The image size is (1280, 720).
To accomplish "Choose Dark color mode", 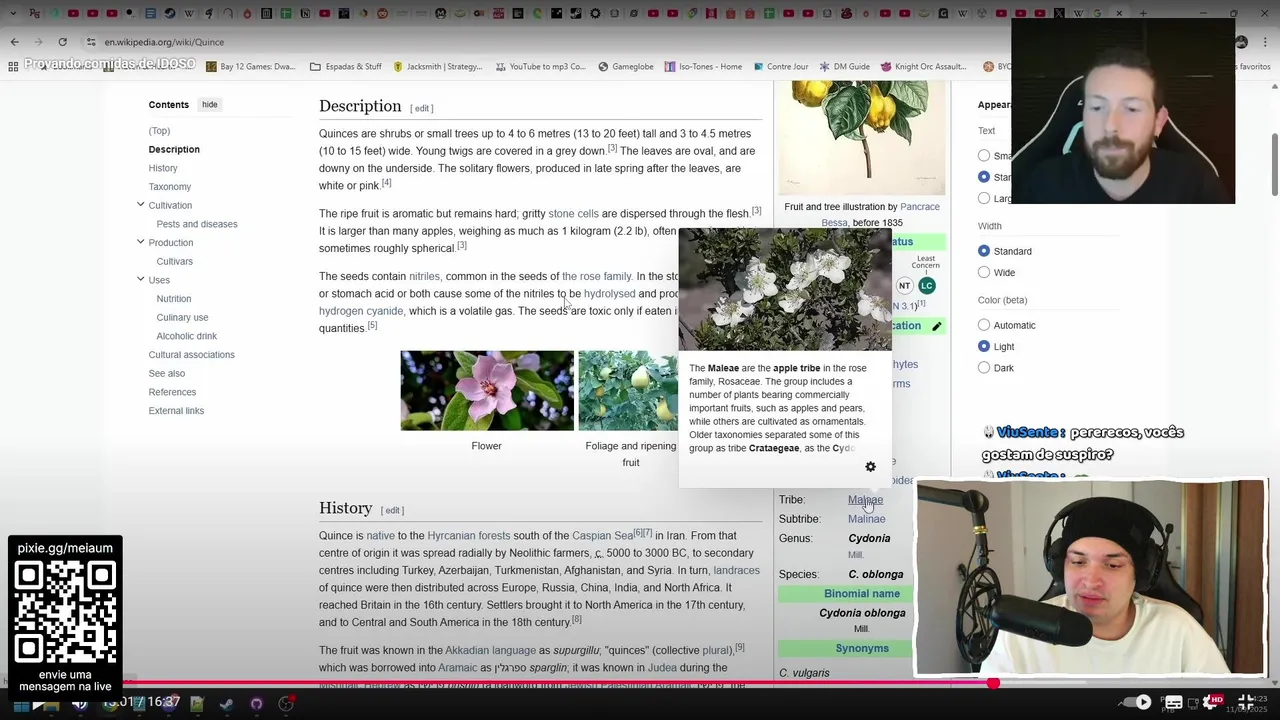I will click(984, 368).
